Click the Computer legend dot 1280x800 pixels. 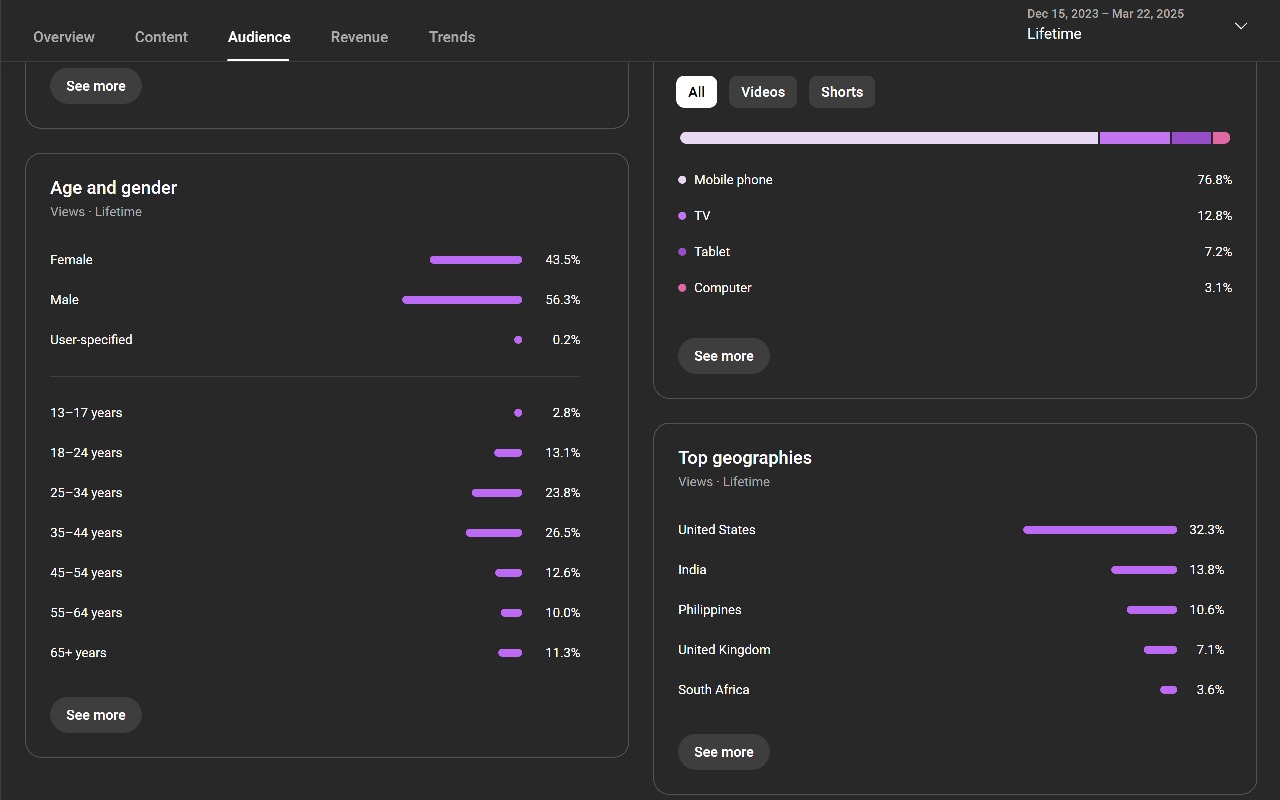click(x=682, y=288)
